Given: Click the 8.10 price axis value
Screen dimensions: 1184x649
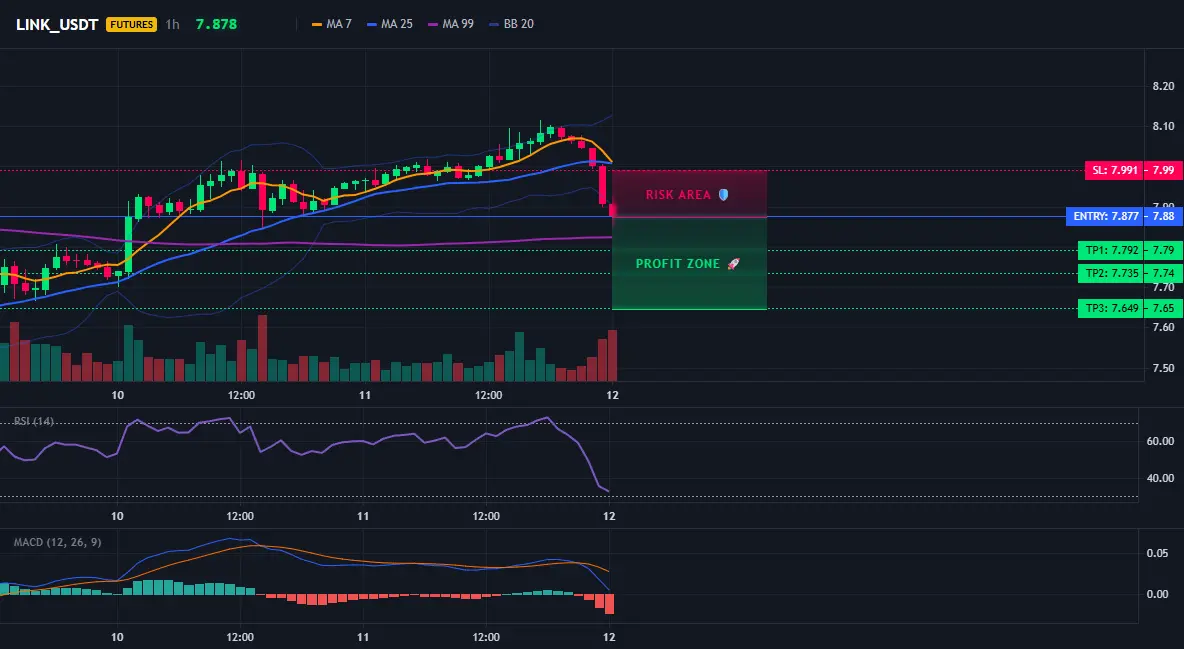Looking at the screenshot, I should 1164,127.
